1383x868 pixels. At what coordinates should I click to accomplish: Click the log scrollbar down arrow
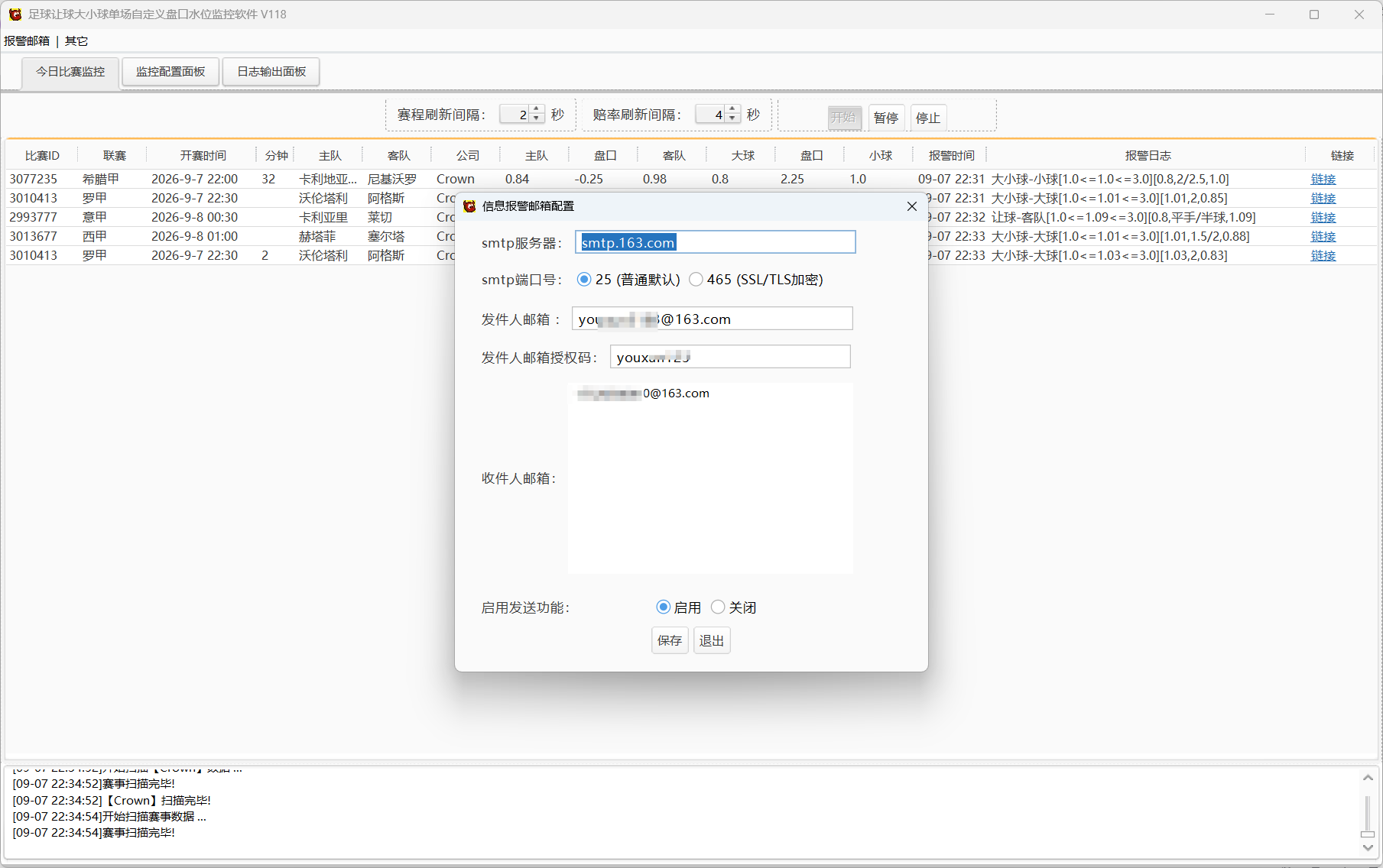pyautogui.click(x=1368, y=847)
